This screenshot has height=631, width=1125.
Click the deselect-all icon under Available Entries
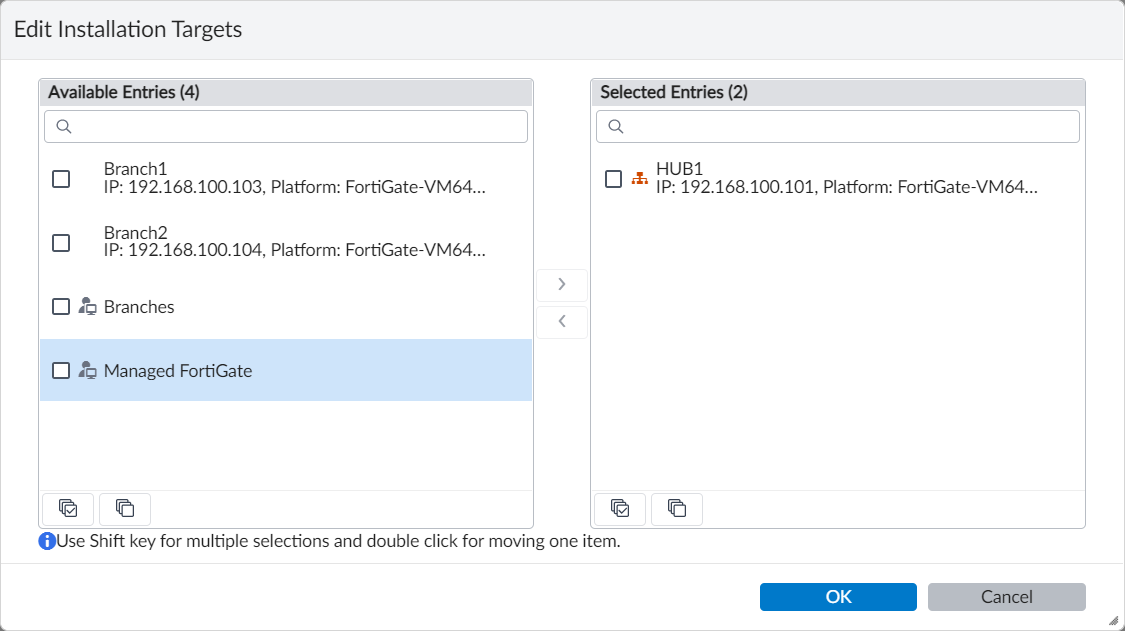(x=125, y=509)
